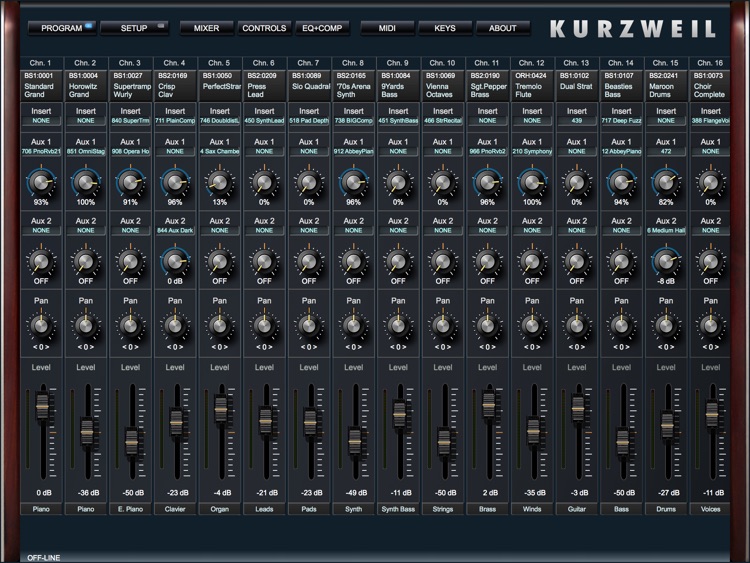Click Chn. 15 Aux 2 knob at -8 dB
Viewport: 750px width, 563px height.
click(x=666, y=261)
